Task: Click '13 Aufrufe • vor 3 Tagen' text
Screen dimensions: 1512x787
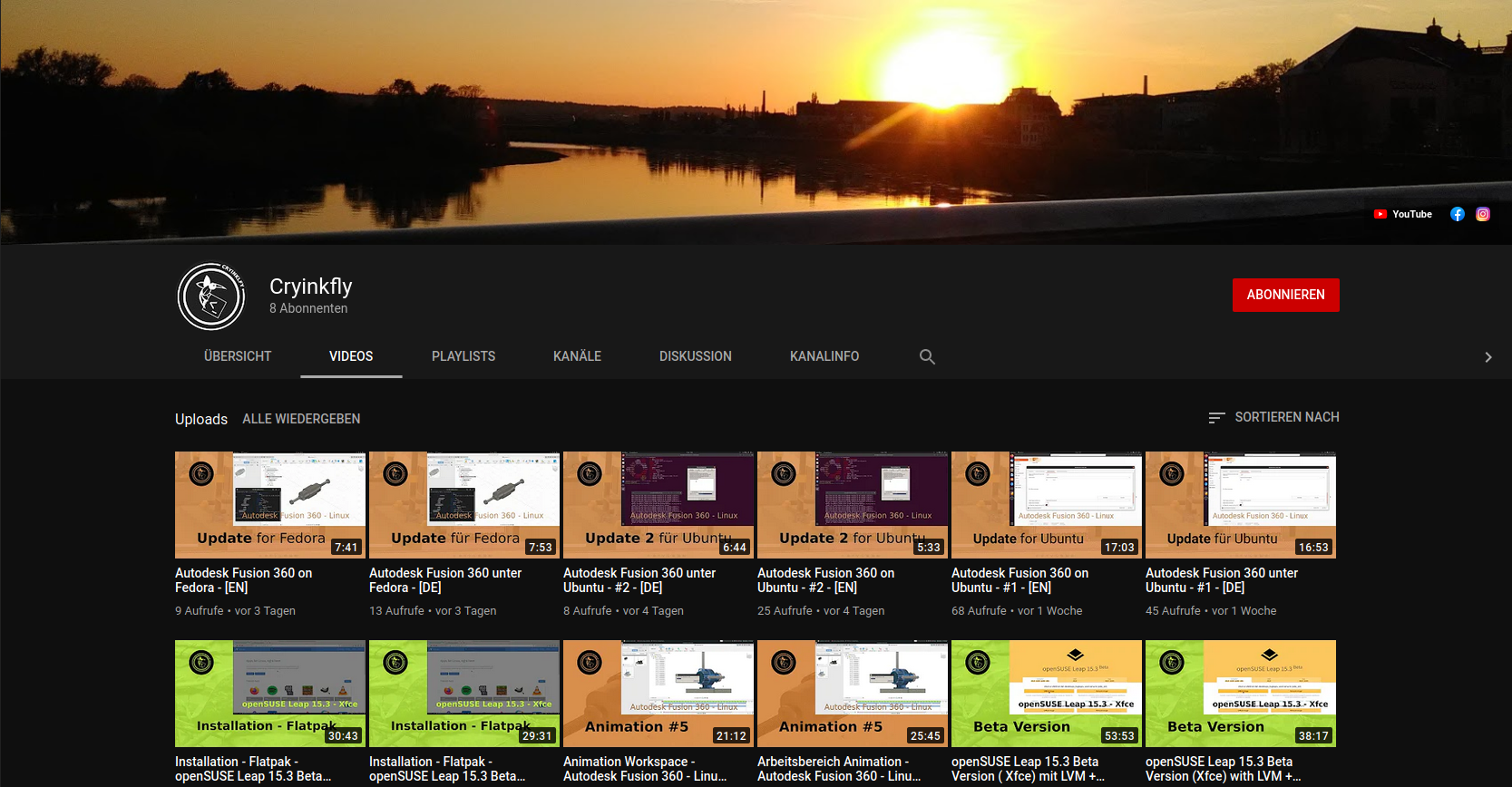Action: (433, 611)
